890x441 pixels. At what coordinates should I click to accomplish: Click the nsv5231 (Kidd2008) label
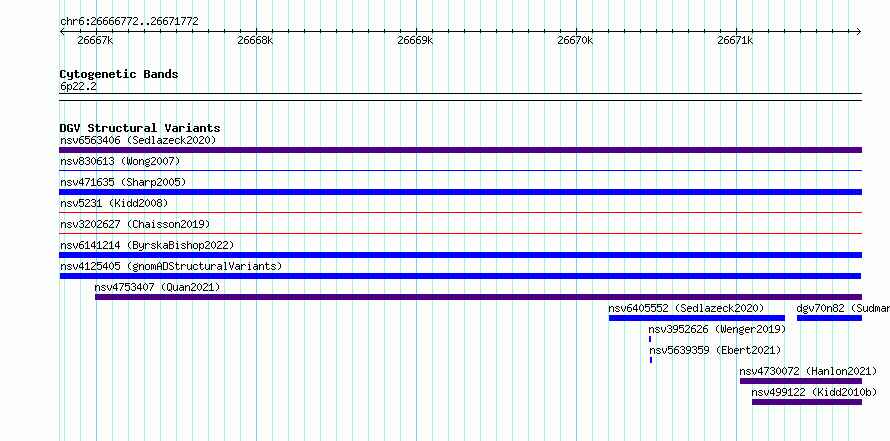(x=114, y=203)
